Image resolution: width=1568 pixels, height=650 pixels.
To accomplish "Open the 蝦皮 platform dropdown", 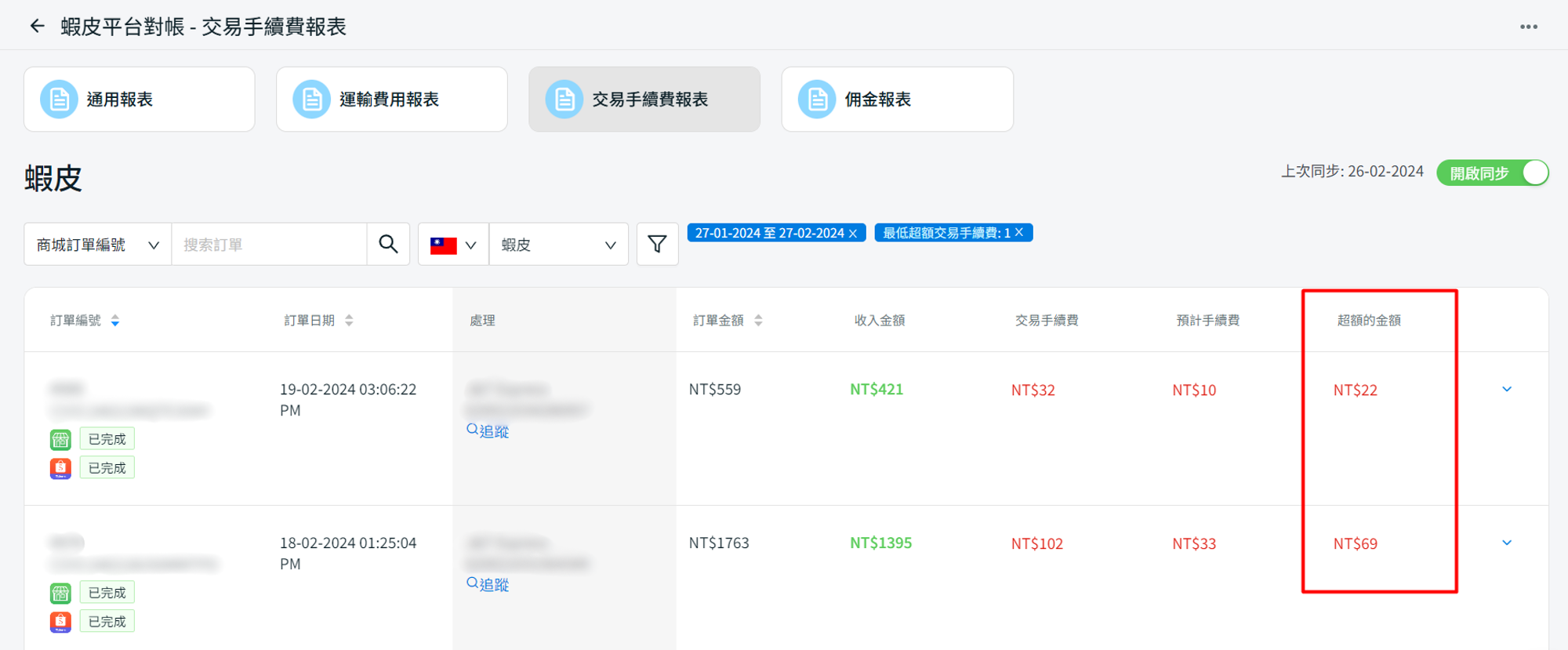I will pos(558,245).
